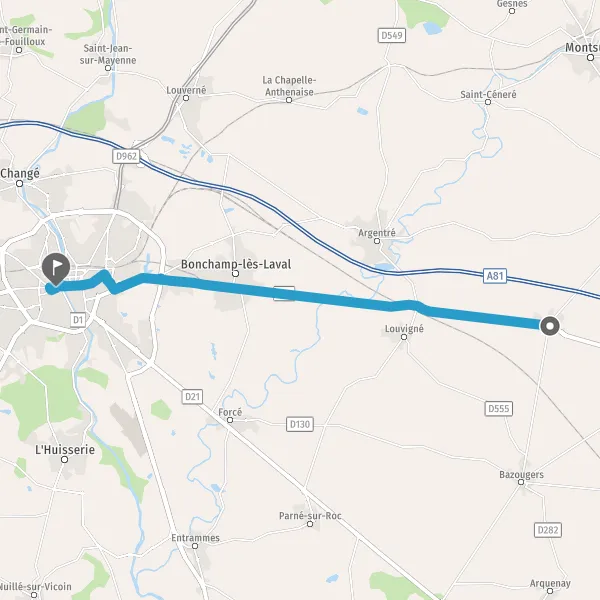This screenshot has height=600, width=600.
Task: Select the Bonchamp-lès-Laval town label
Action: 236,264
